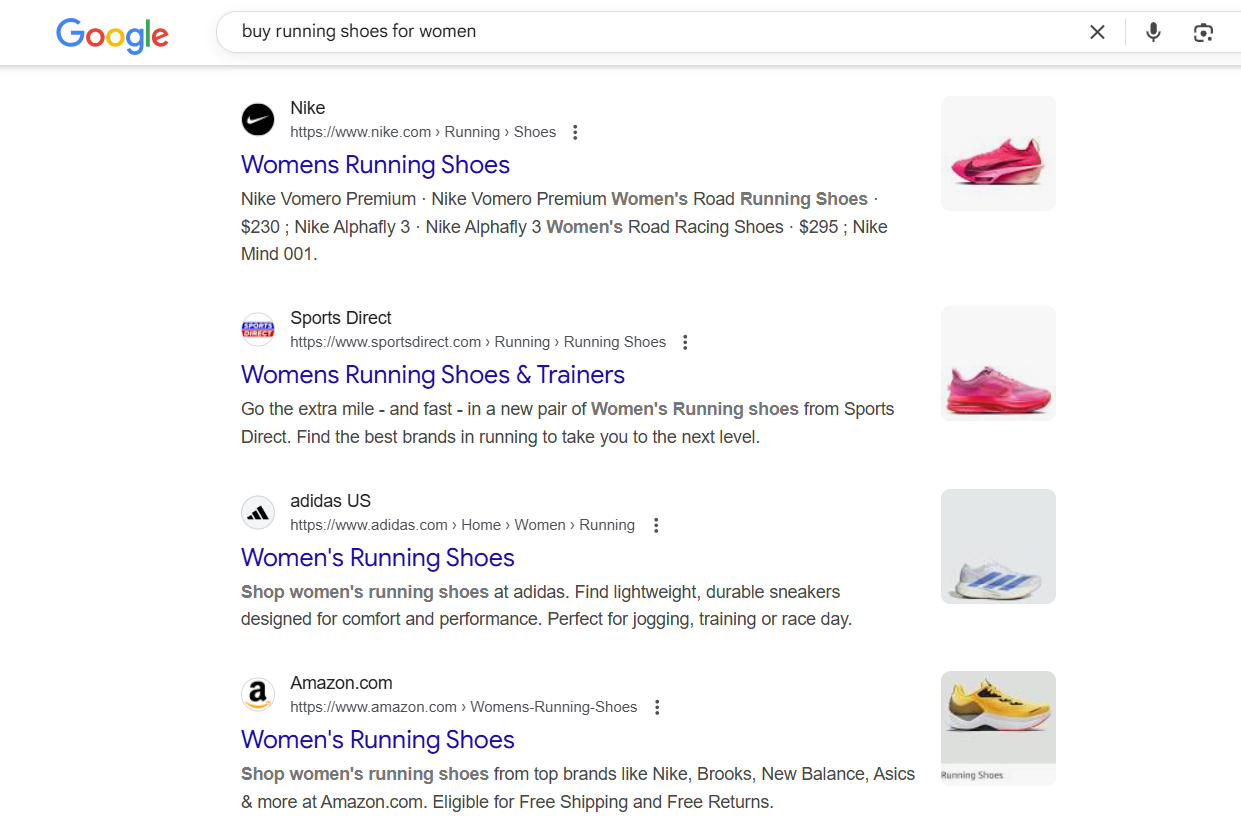Open the three-dot menu beside the Nike result

click(575, 131)
